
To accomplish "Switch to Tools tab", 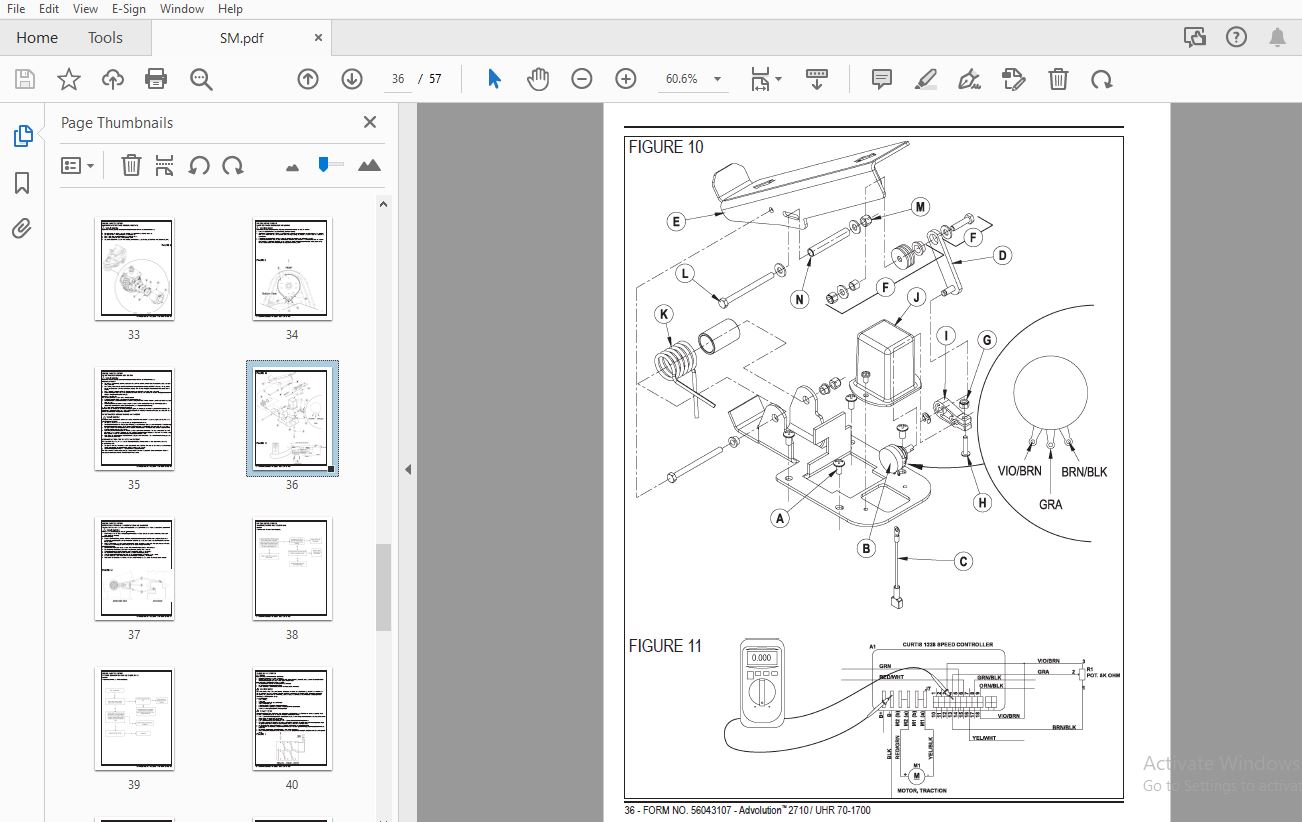I will pos(105,38).
